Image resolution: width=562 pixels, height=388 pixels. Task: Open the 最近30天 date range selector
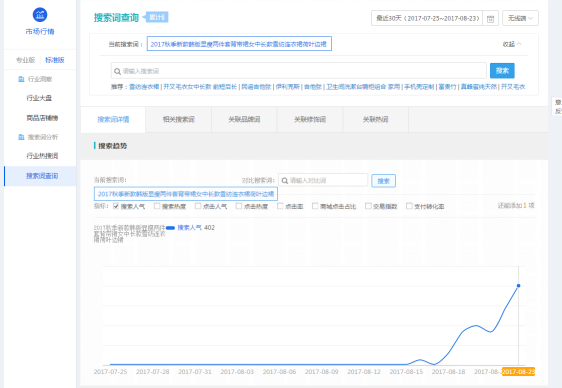click(427, 18)
